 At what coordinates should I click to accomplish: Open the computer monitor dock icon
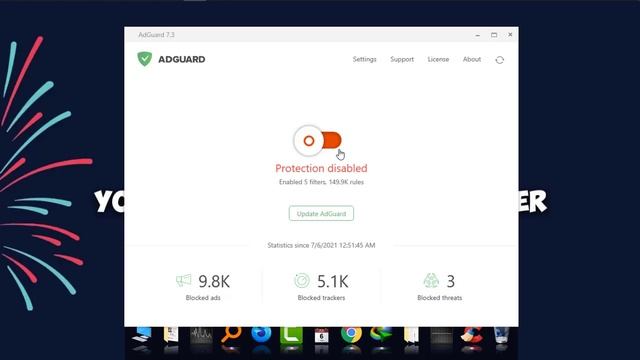pos(142,335)
